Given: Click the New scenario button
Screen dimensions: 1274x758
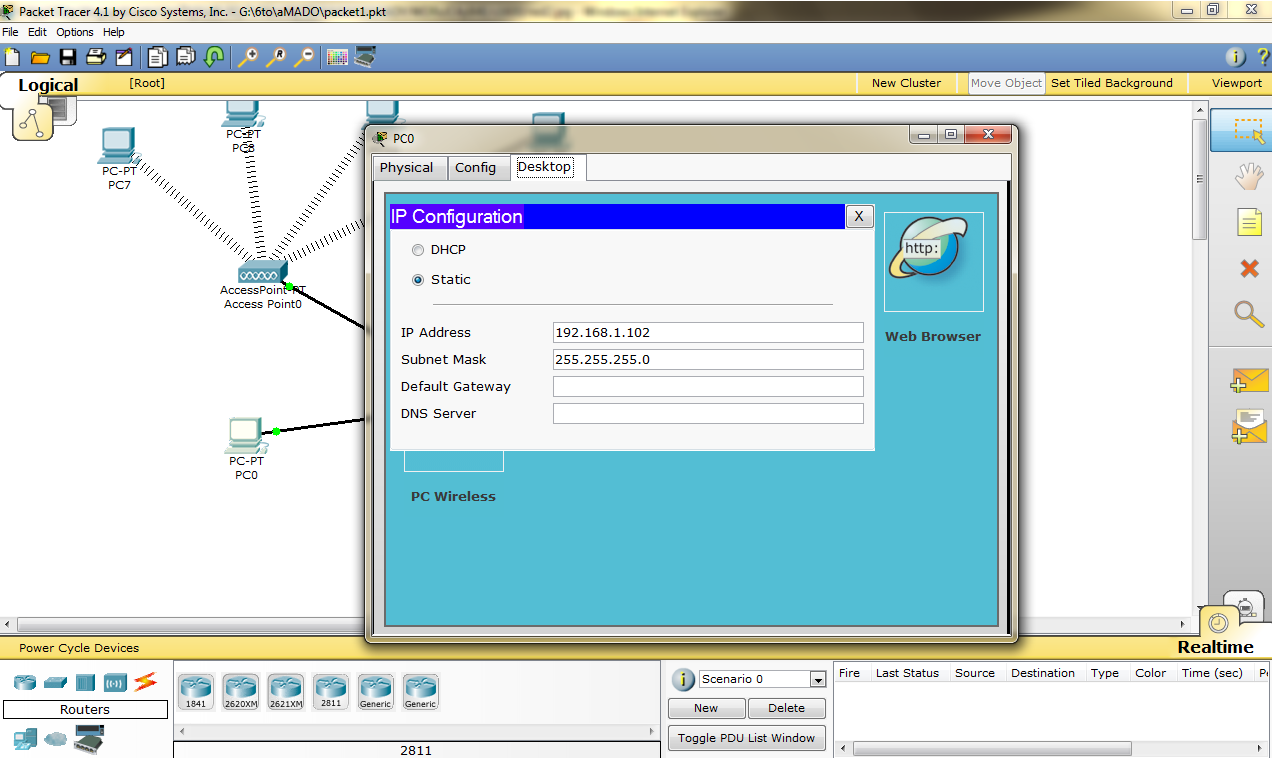Looking at the screenshot, I should tap(706, 708).
